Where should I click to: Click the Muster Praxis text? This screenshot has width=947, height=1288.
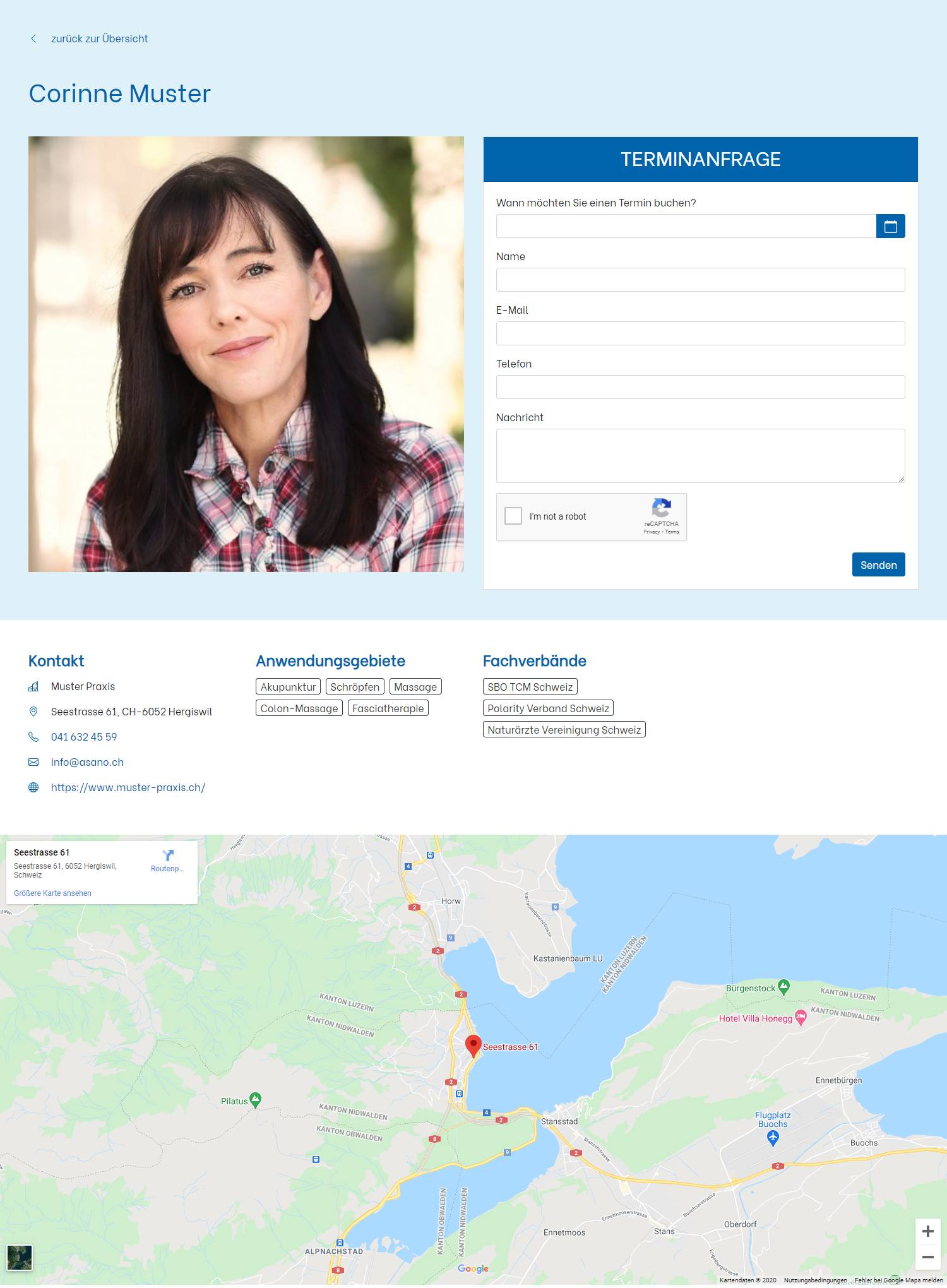coord(83,686)
